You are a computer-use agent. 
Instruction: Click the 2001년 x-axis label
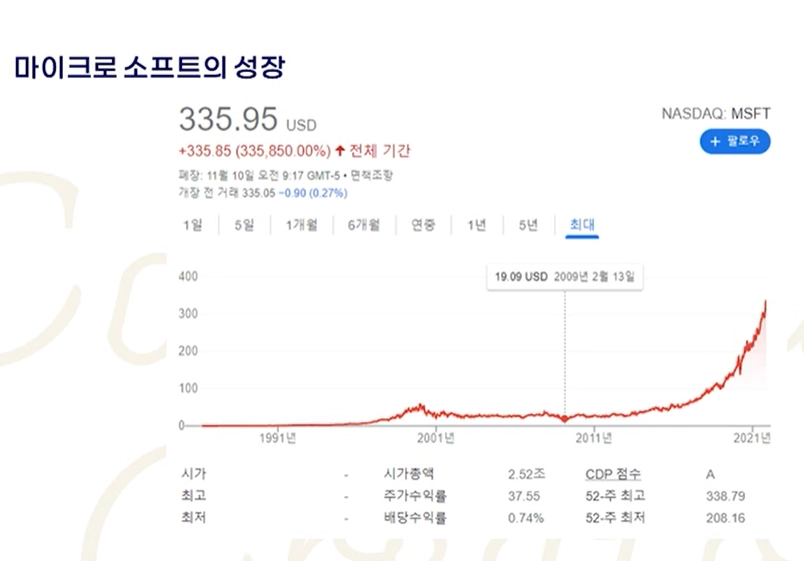(435, 438)
